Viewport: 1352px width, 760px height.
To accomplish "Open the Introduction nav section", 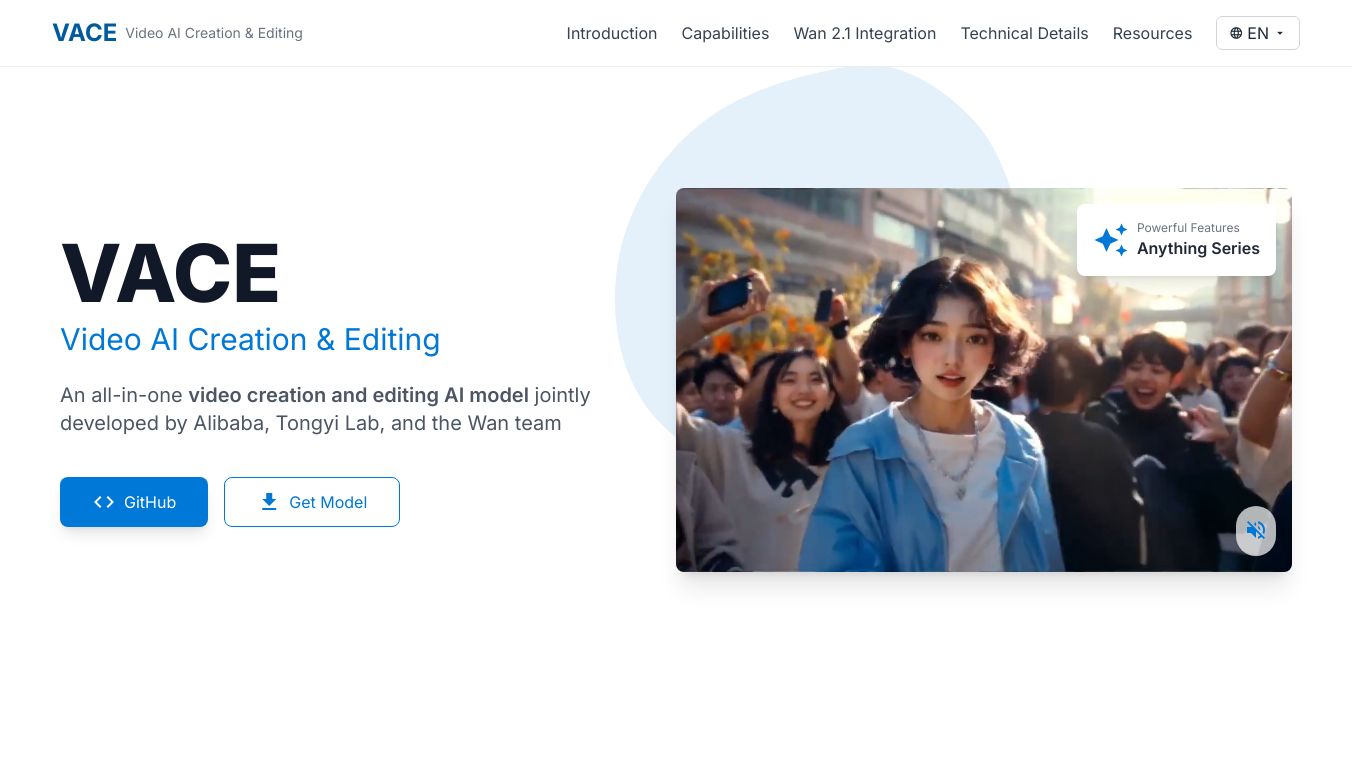I will tap(611, 33).
